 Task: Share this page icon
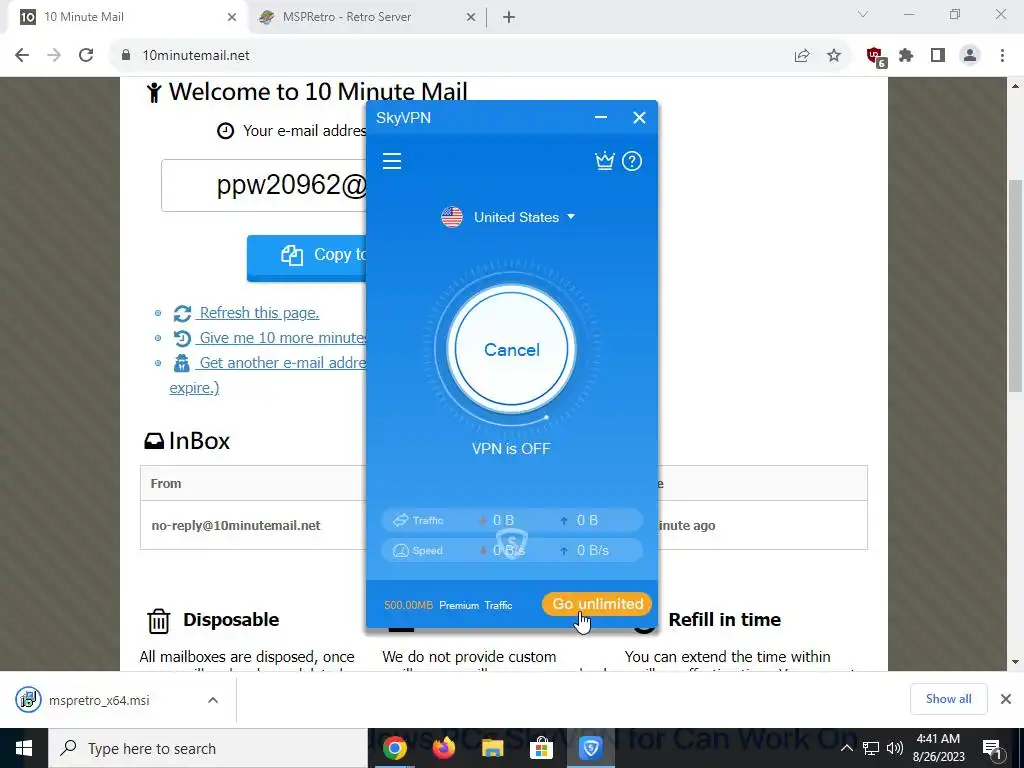pos(802,56)
